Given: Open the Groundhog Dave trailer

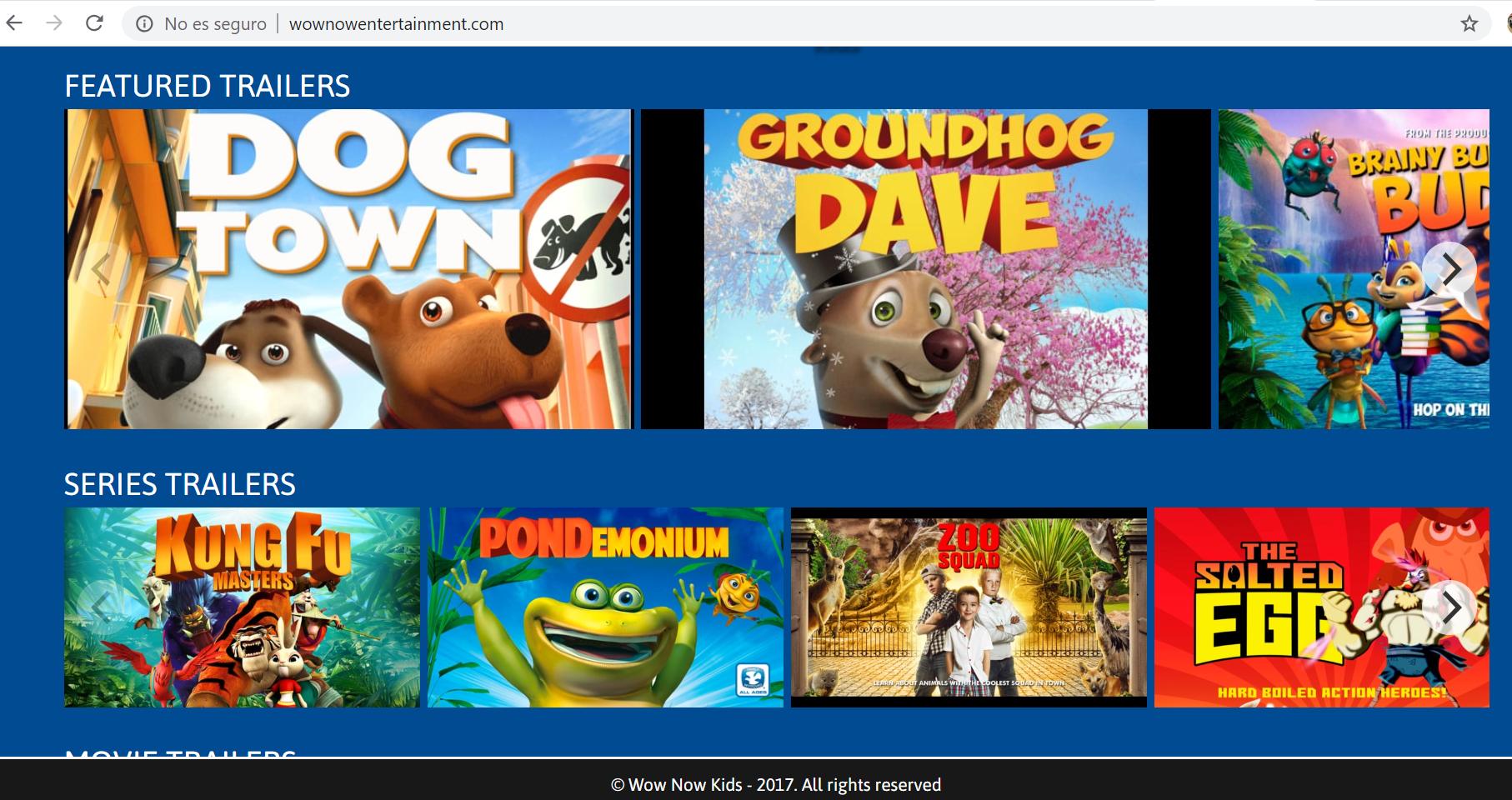Looking at the screenshot, I should 925,269.
